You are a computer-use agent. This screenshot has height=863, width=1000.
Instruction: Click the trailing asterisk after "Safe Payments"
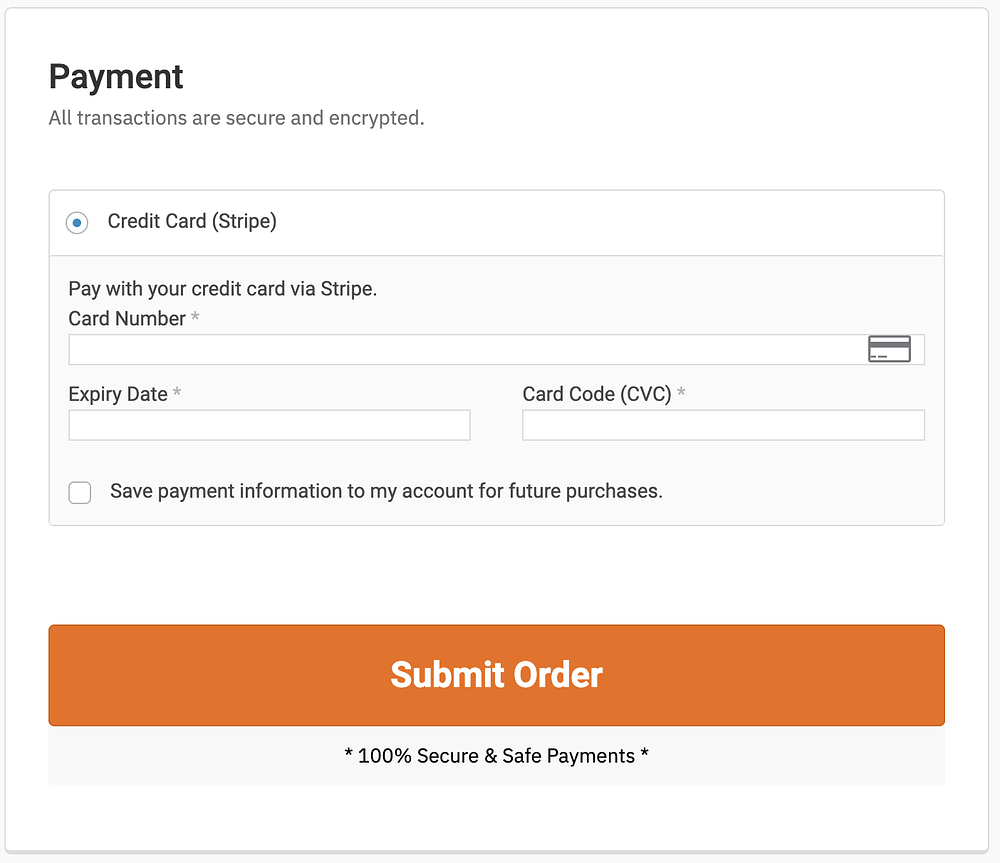[644, 754]
